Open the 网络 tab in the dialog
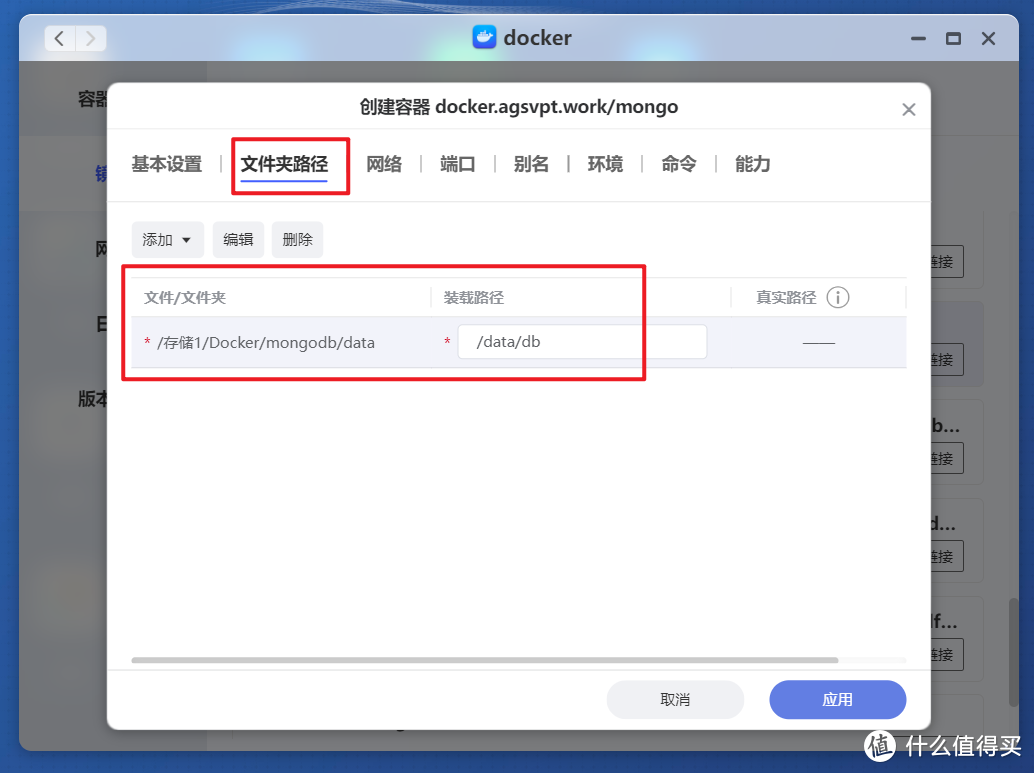The width and height of the screenshot is (1034, 773). click(x=383, y=163)
